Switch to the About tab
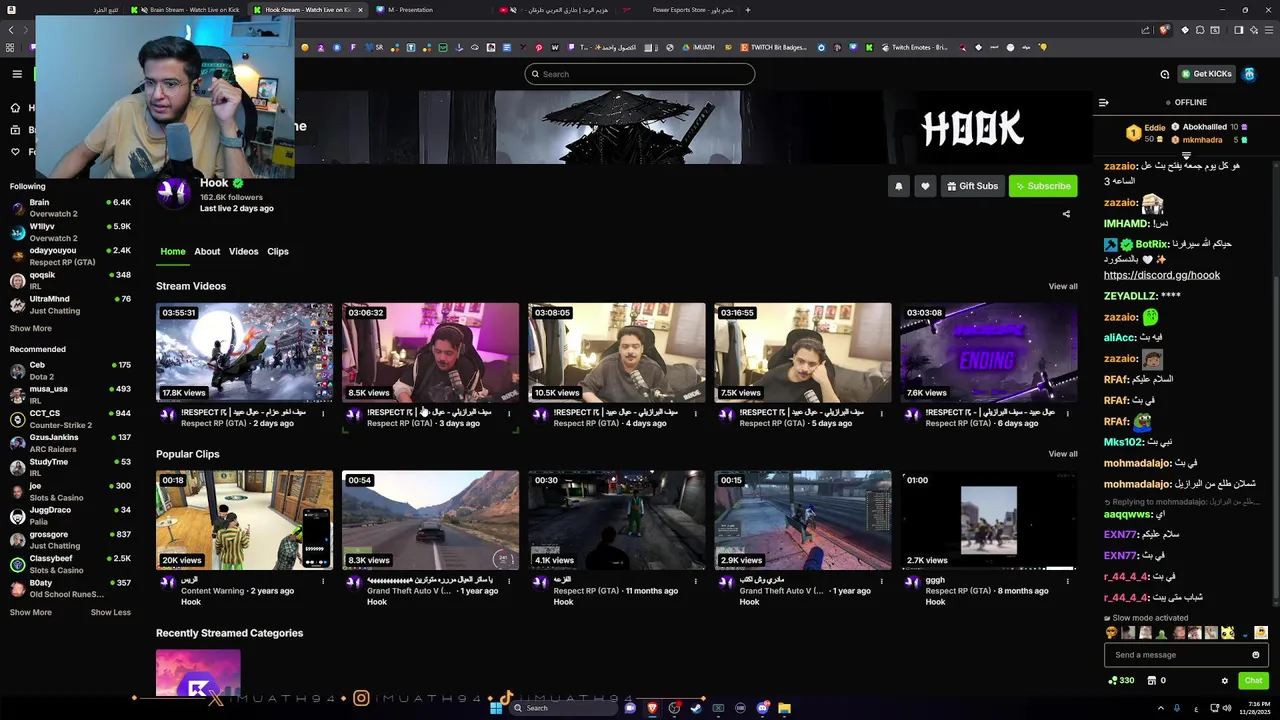 (x=207, y=252)
